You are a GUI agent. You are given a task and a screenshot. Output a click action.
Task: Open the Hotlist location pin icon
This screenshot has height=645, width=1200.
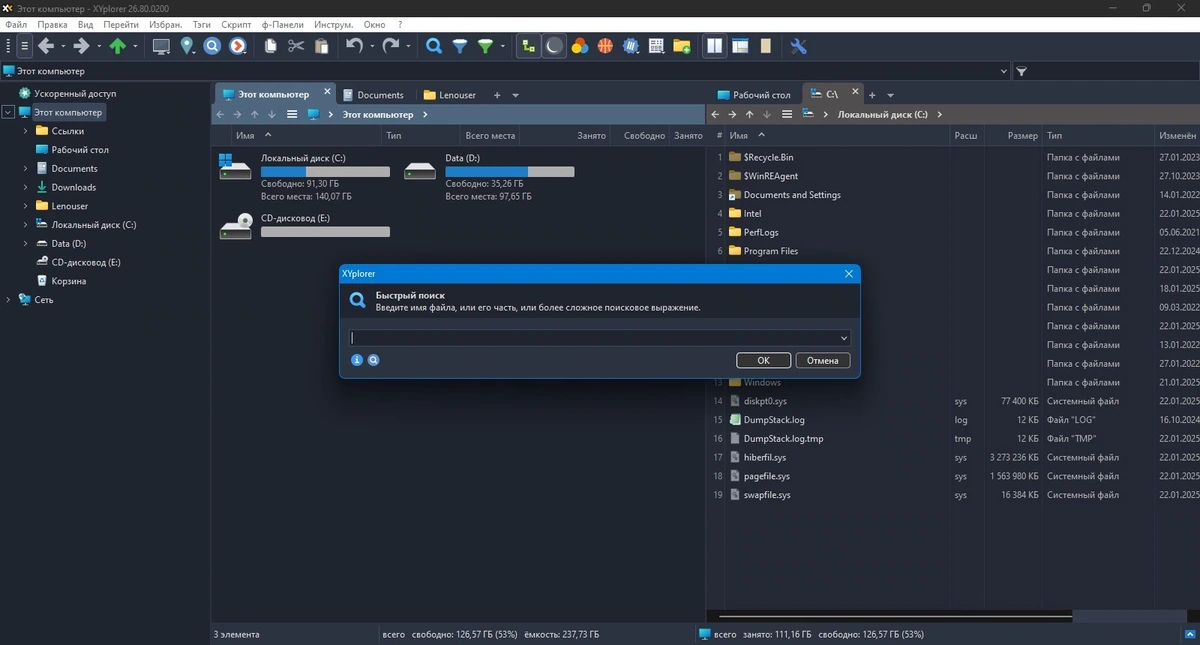pos(187,46)
